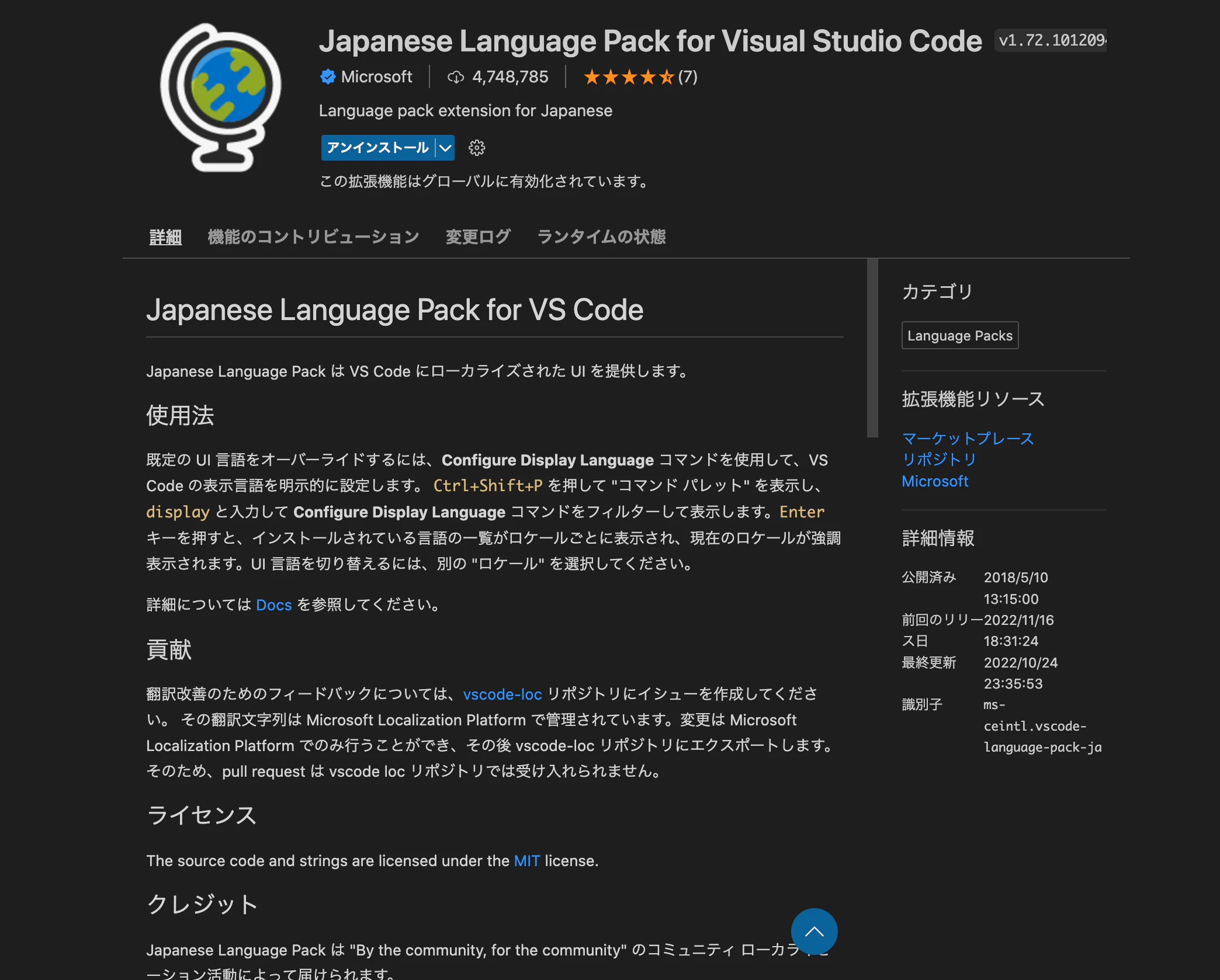Open the 変更ログ tab
Image resolution: width=1220 pixels, height=980 pixels.
coord(478,237)
